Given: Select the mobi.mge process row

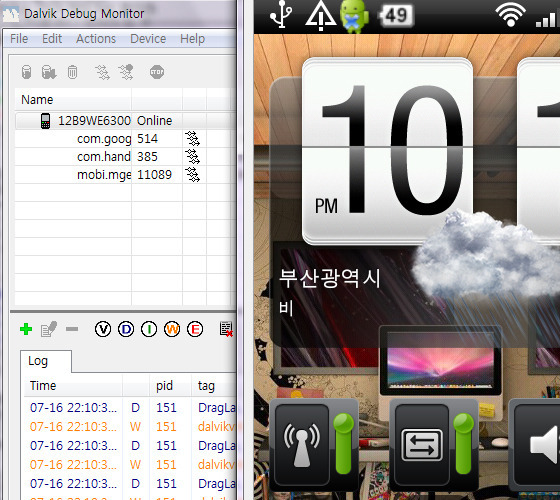Looking at the screenshot, I should click(x=125, y=174).
